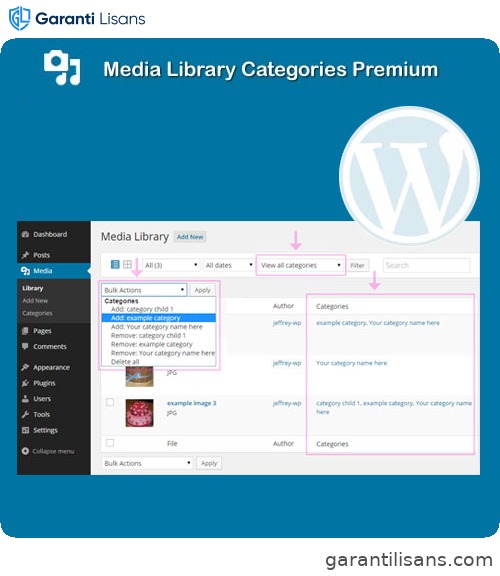Click the Media Library page heading

click(x=135, y=237)
